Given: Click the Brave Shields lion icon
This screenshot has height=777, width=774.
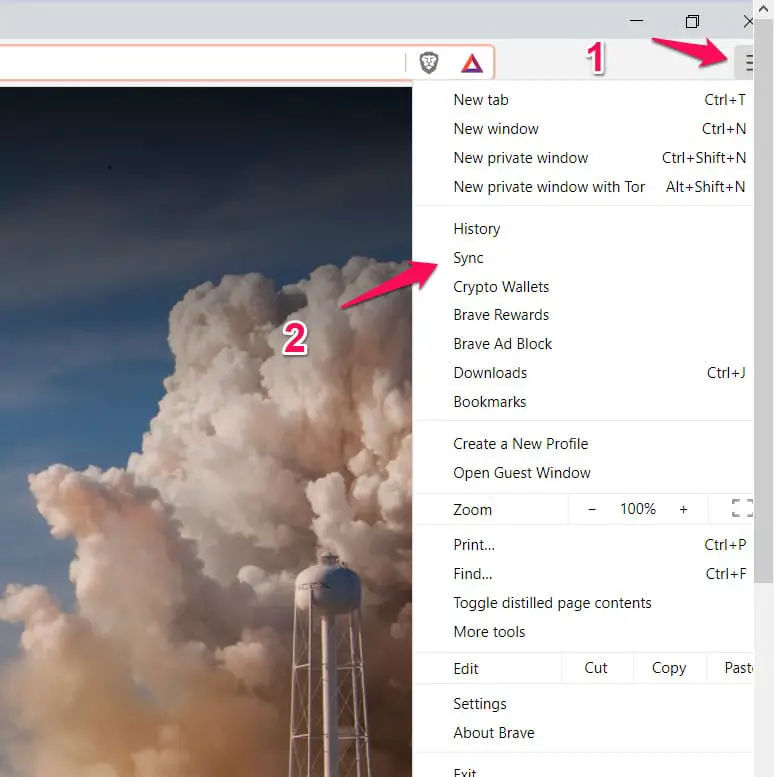Looking at the screenshot, I should coord(429,63).
